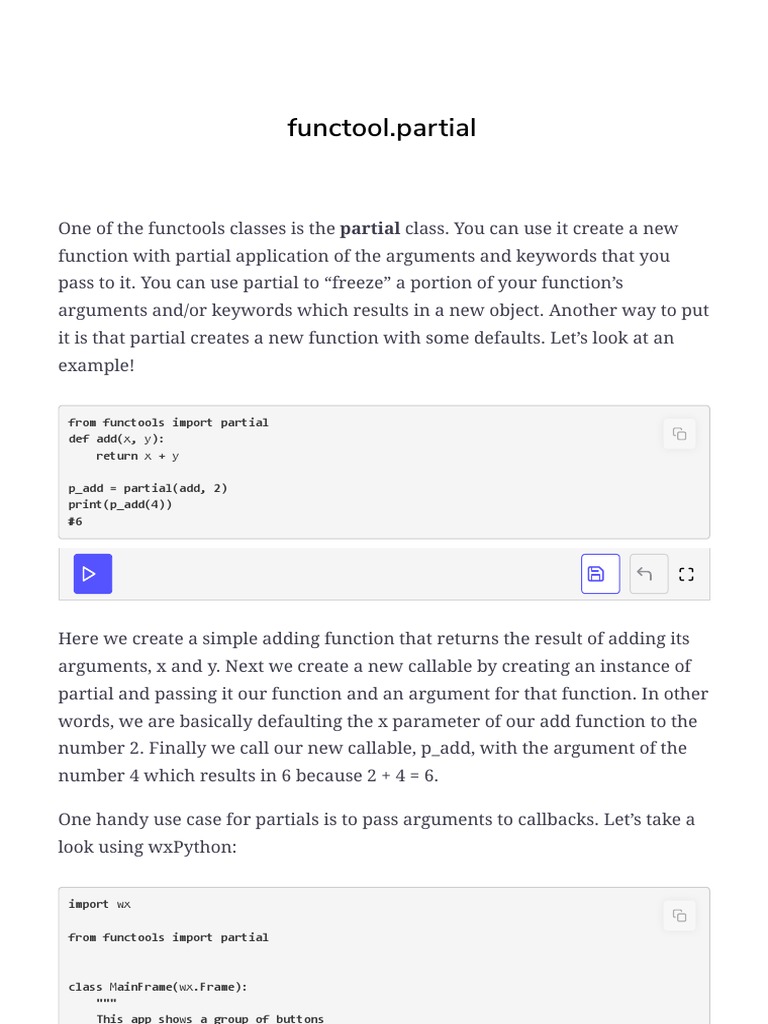Copy the wxPython code snippet
Image resolution: width=768 pixels, height=1024 pixels.
[x=680, y=916]
